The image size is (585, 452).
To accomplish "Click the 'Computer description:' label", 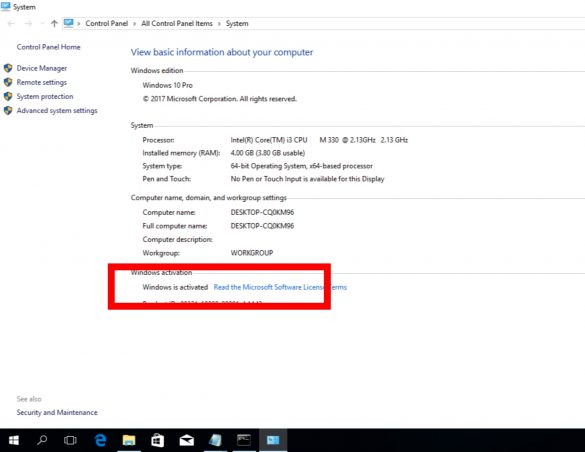I will (178, 239).
